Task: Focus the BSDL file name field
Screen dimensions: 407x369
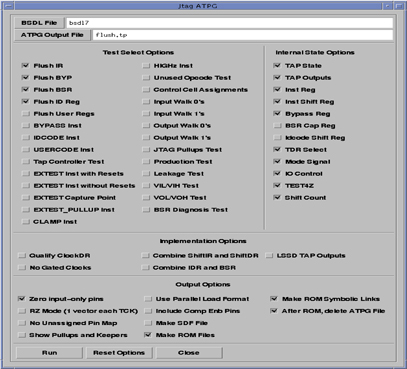Action: click(x=229, y=23)
